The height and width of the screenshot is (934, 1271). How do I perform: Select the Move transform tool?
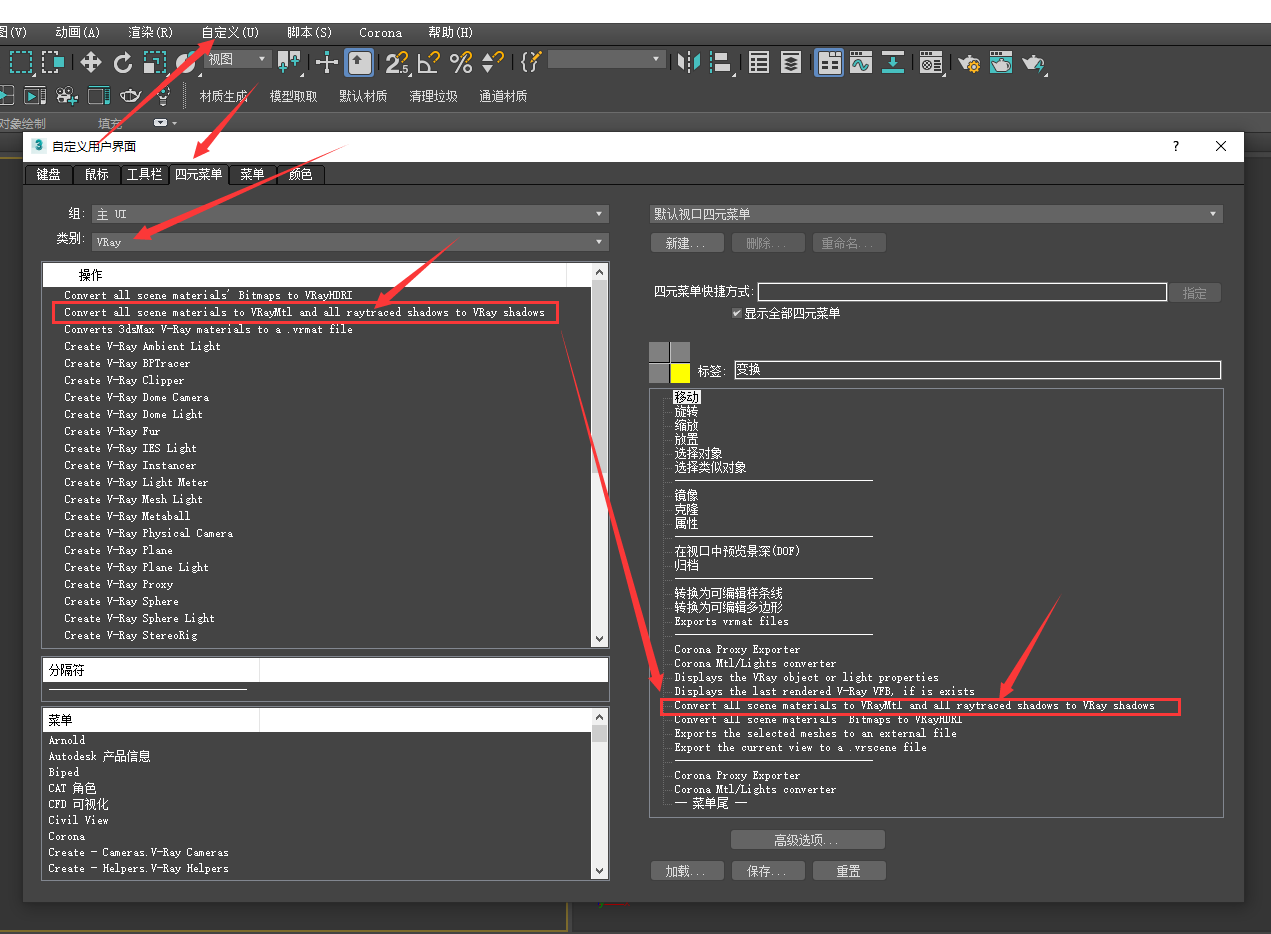pyautogui.click(x=91, y=63)
